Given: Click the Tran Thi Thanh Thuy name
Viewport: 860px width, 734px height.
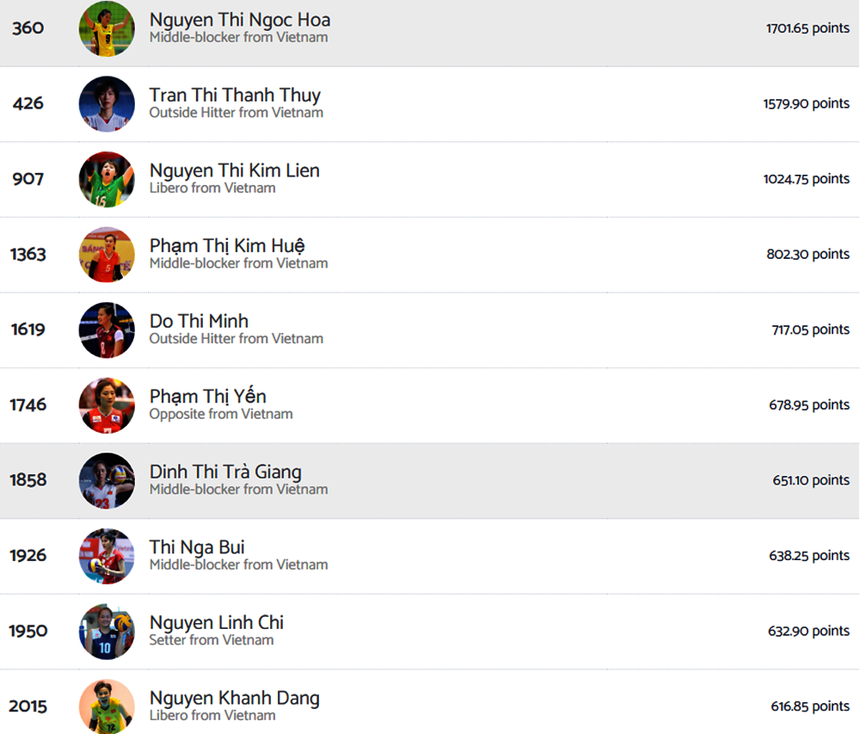Looking at the screenshot, I should pyautogui.click(x=235, y=95).
